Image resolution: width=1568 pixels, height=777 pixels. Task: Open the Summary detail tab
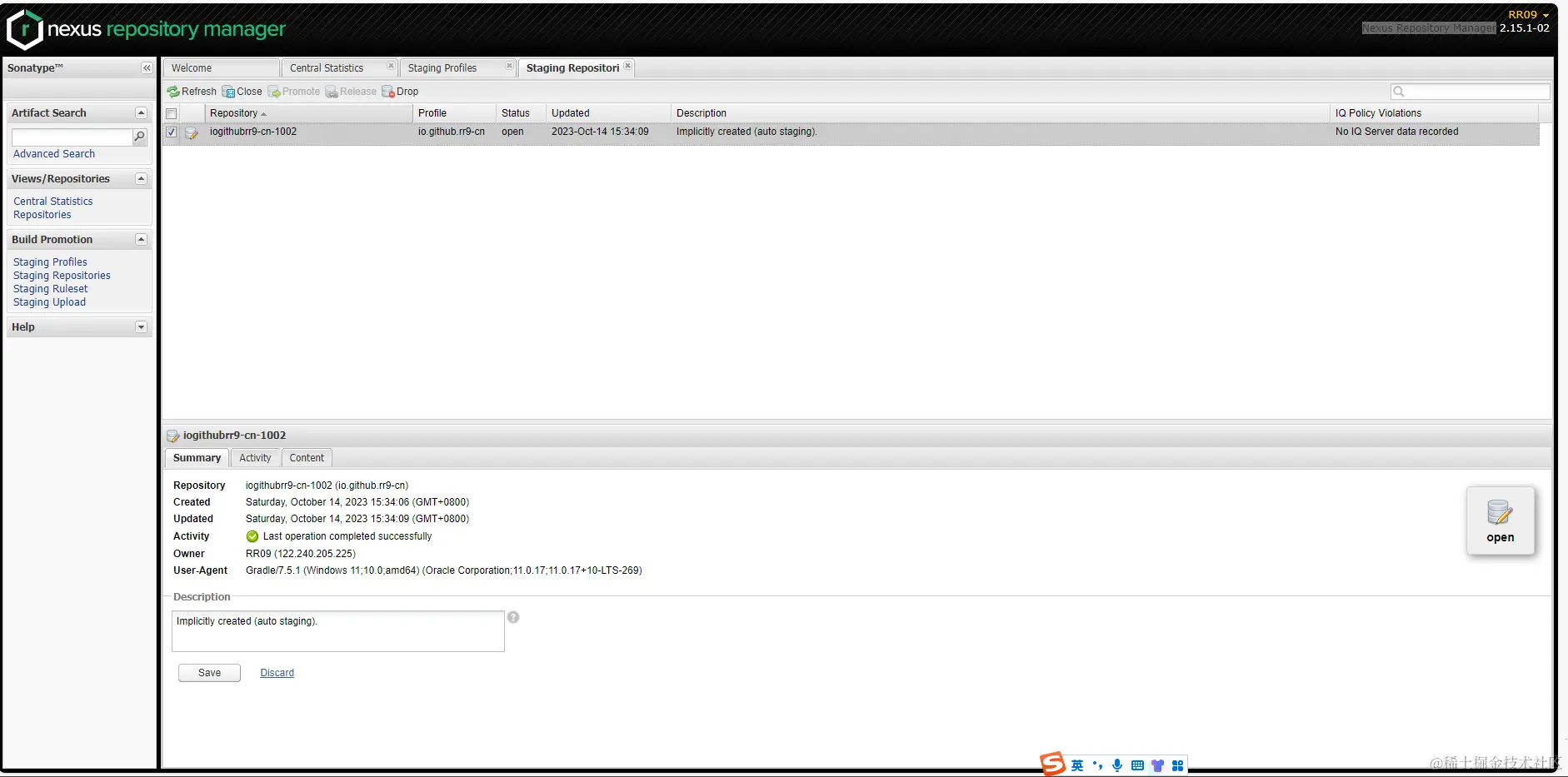coord(197,458)
